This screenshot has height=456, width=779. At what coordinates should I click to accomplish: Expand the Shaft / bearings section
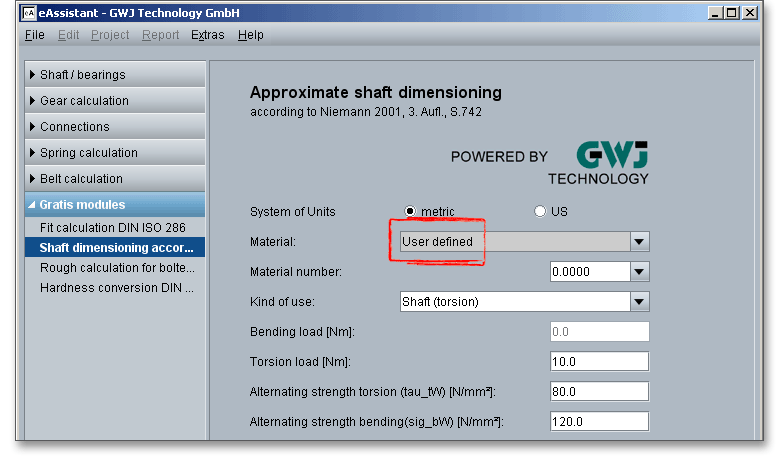(x=114, y=75)
